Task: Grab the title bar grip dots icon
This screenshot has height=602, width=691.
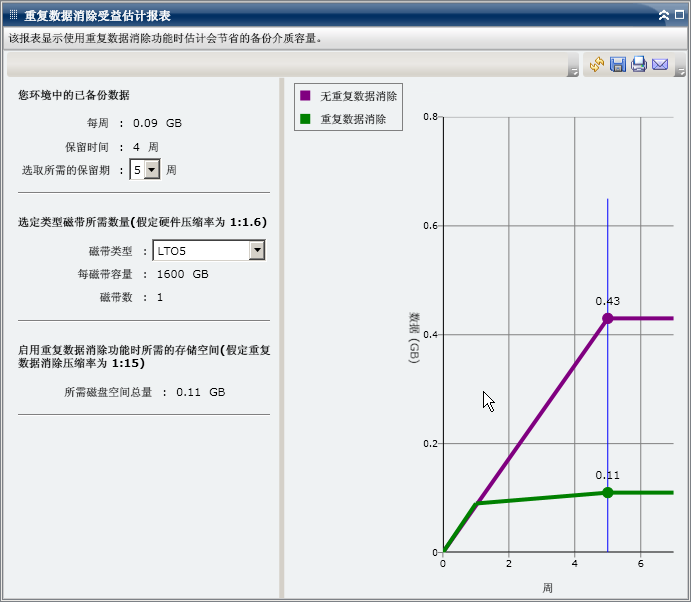Action: pyautogui.click(x=13, y=15)
